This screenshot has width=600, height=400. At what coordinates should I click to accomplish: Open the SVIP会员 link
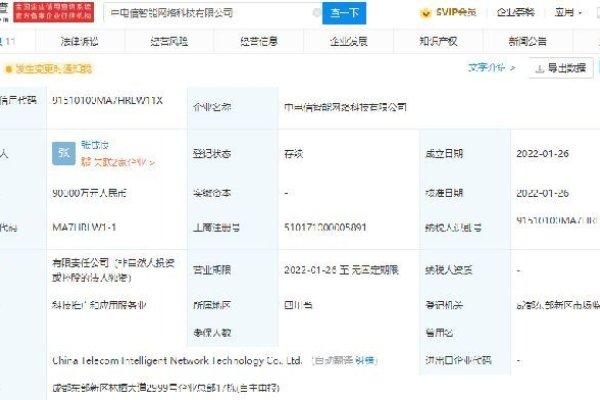[456, 13]
